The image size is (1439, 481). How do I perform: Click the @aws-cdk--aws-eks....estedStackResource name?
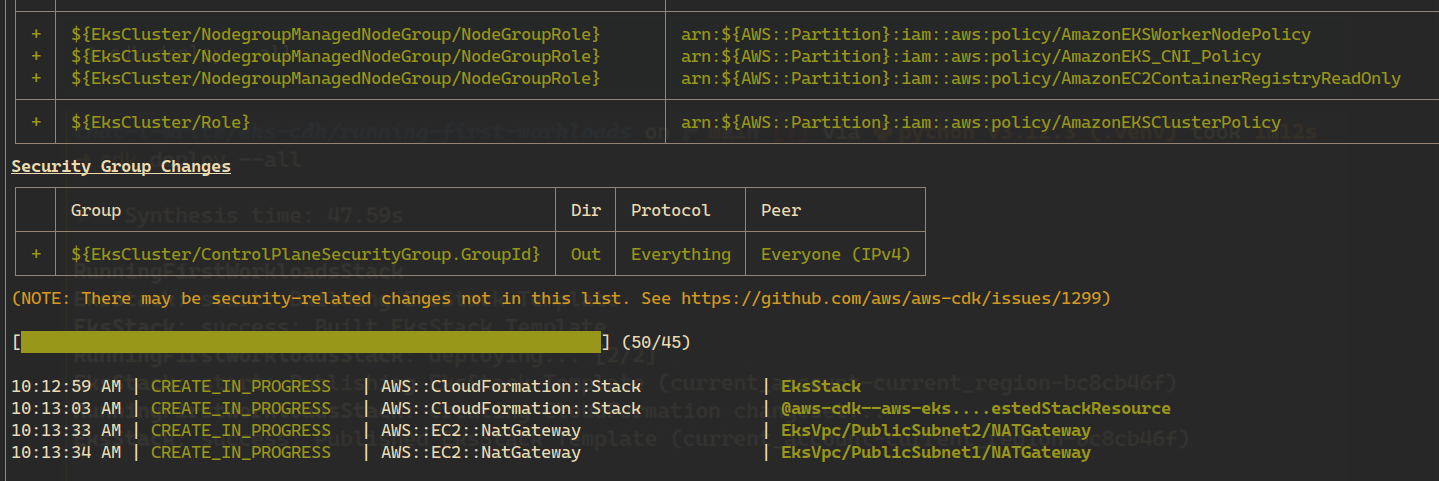point(976,408)
